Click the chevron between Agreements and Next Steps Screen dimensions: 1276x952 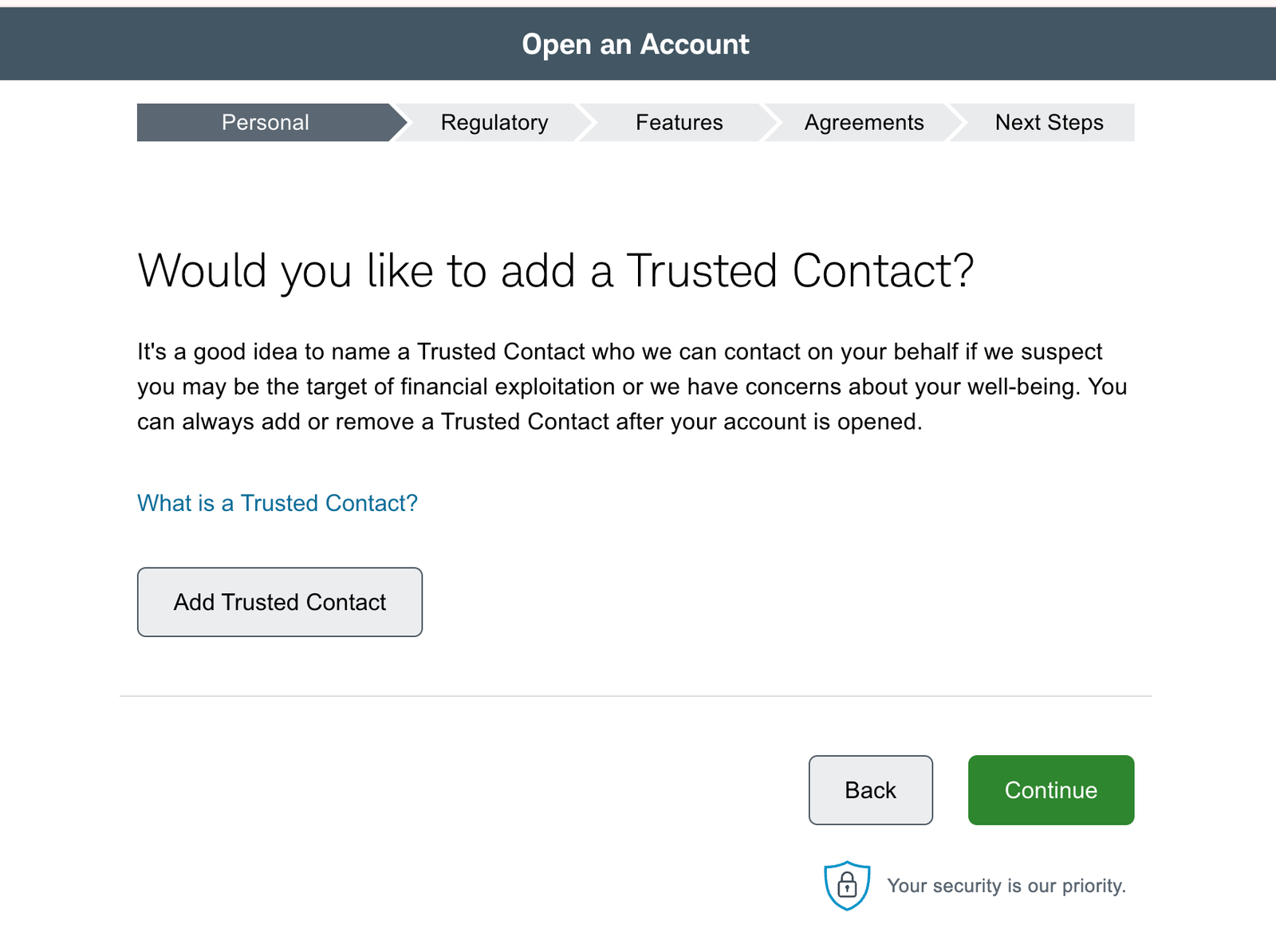point(956,123)
